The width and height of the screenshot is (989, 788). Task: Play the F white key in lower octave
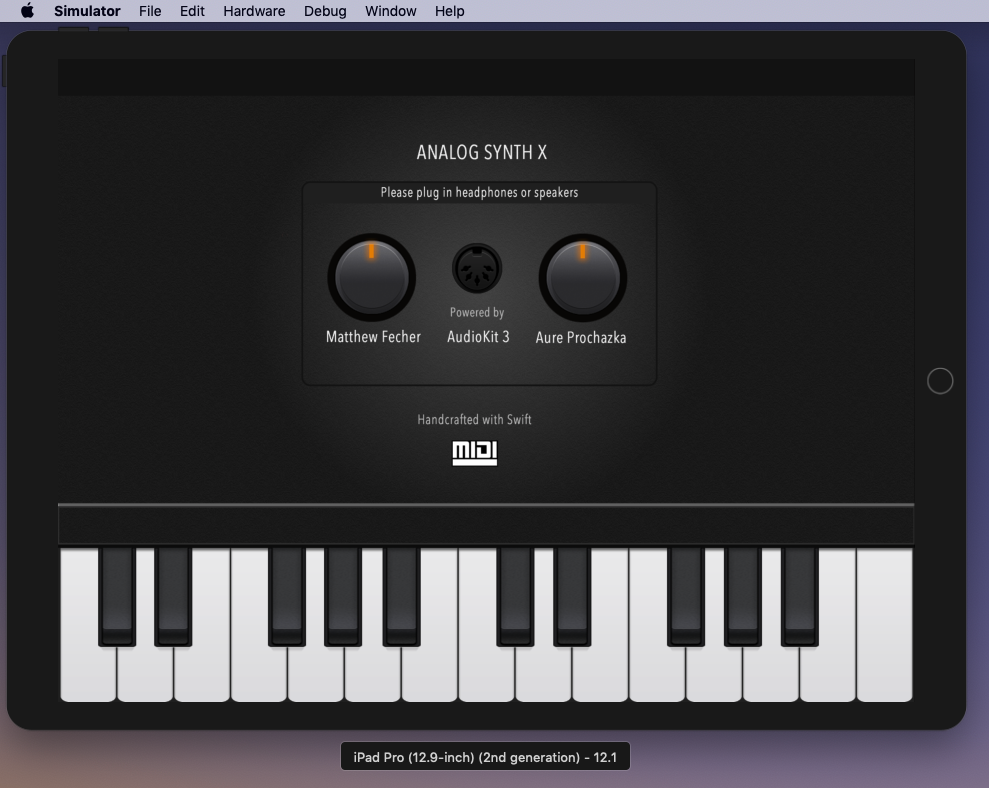pyautogui.click(x=259, y=672)
